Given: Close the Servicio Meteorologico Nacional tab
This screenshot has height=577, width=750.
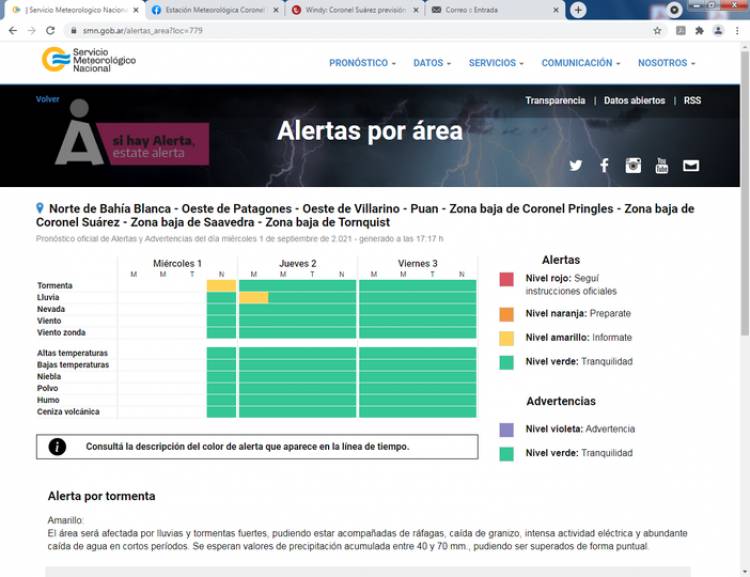Looking at the screenshot, I should pyautogui.click(x=136, y=10).
